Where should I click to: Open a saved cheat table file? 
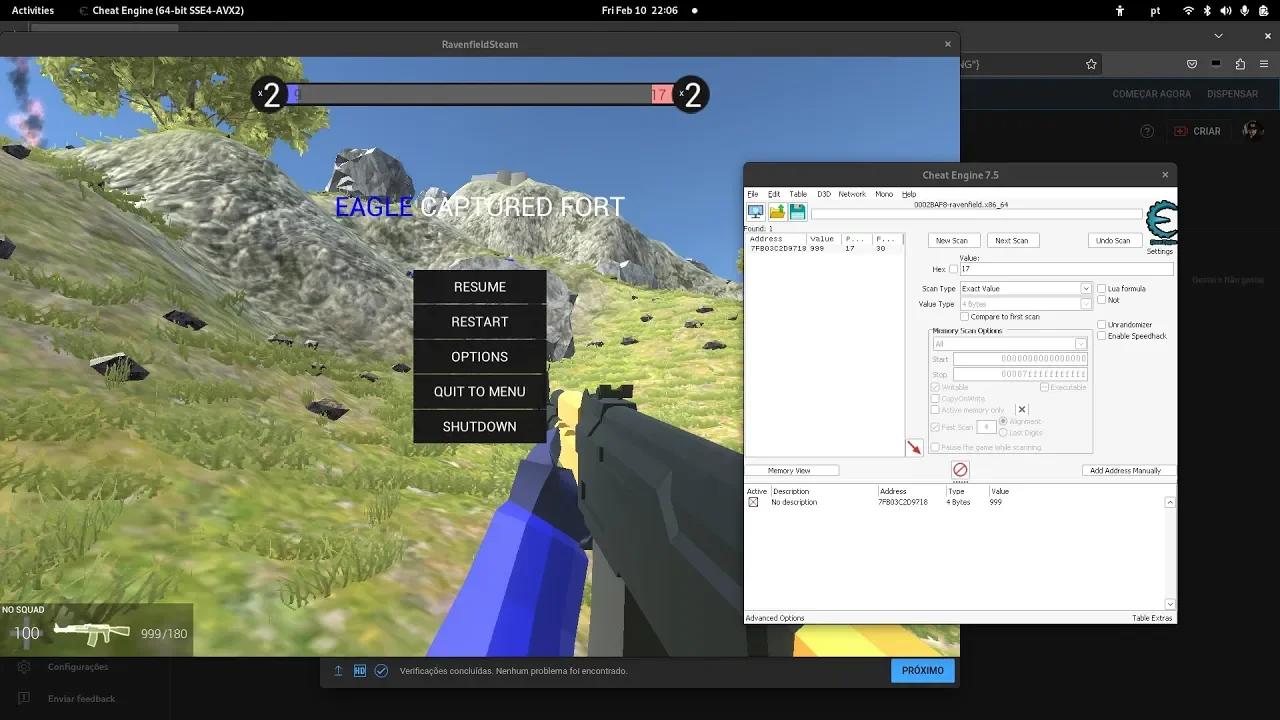[x=778, y=211]
